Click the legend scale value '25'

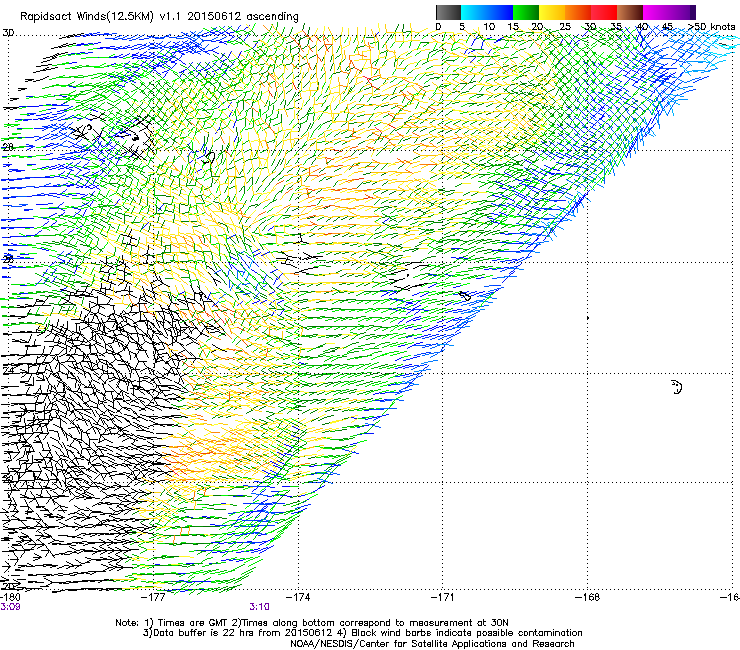(x=565, y=26)
